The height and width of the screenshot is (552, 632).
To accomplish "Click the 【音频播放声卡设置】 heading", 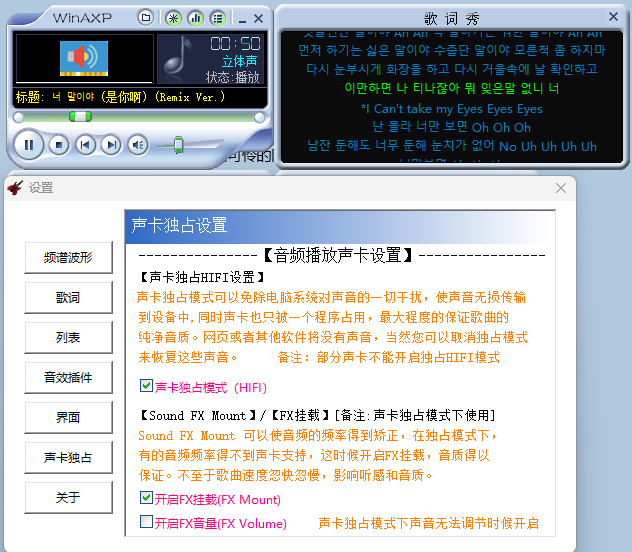I will point(338,255).
